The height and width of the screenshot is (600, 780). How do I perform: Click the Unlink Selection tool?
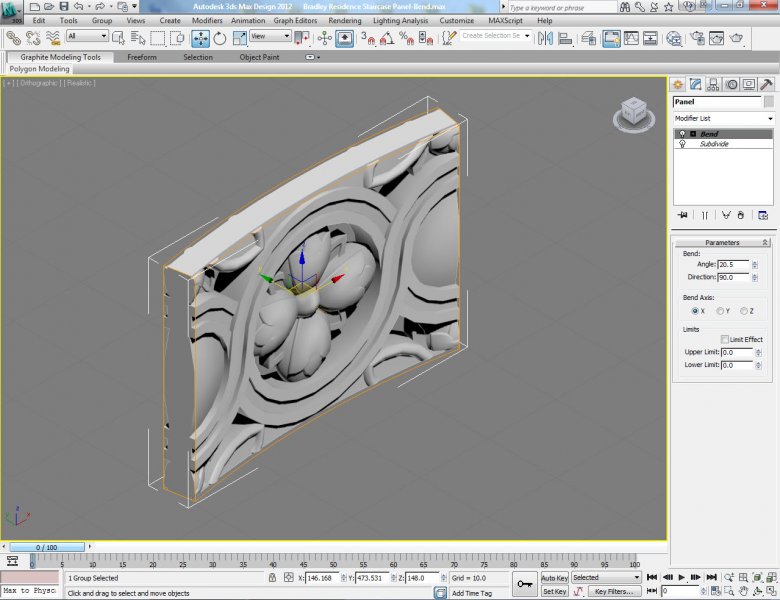(x=33, y=38)
